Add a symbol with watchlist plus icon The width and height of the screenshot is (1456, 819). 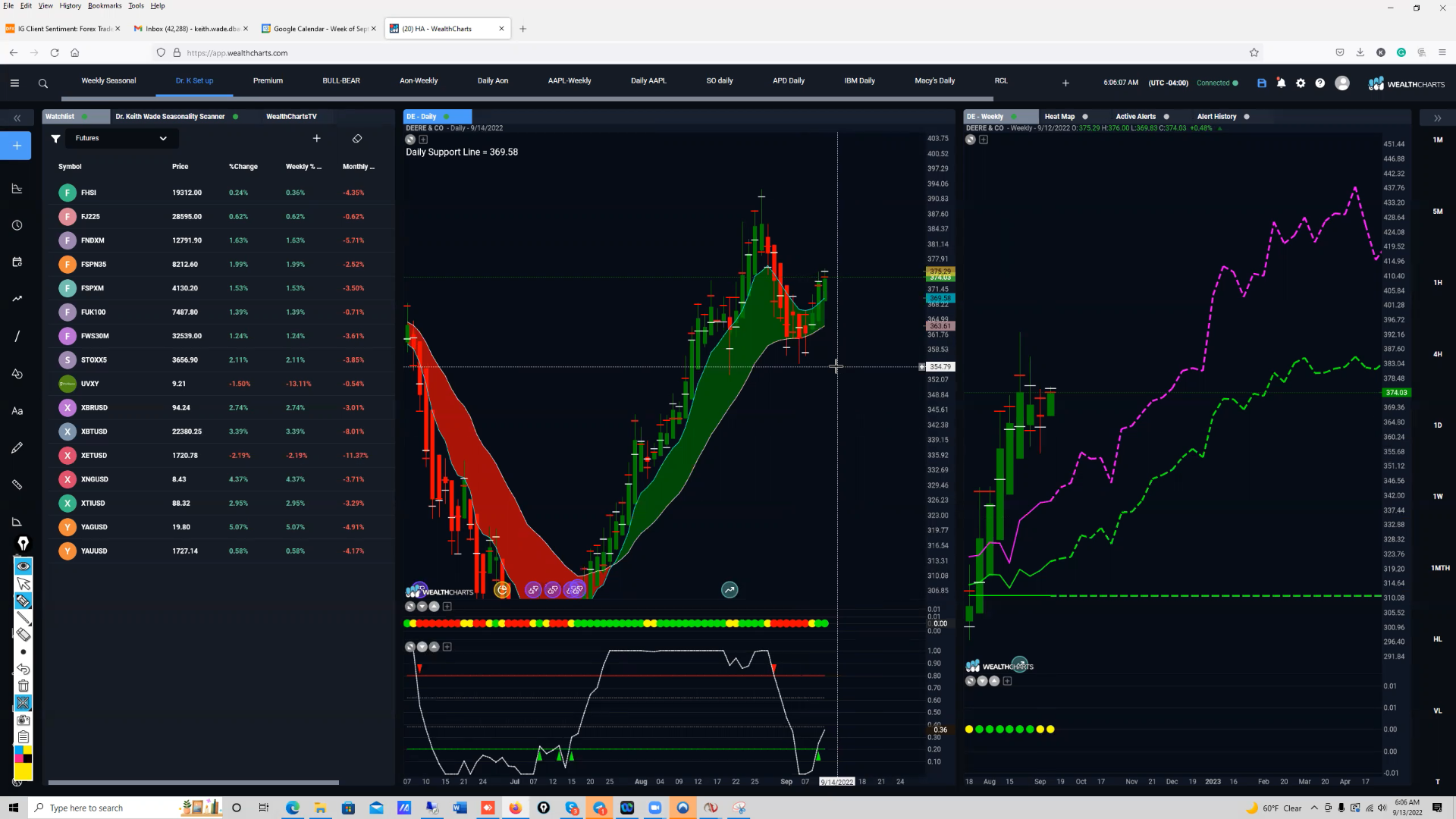tap(317, 138)
